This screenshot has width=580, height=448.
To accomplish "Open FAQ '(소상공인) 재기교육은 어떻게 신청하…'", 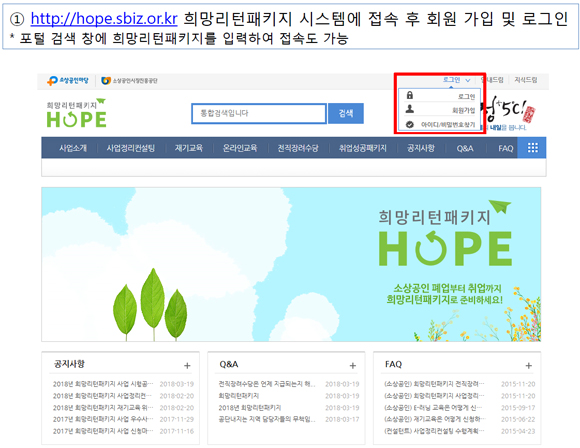I will click(x=434, y=419).
